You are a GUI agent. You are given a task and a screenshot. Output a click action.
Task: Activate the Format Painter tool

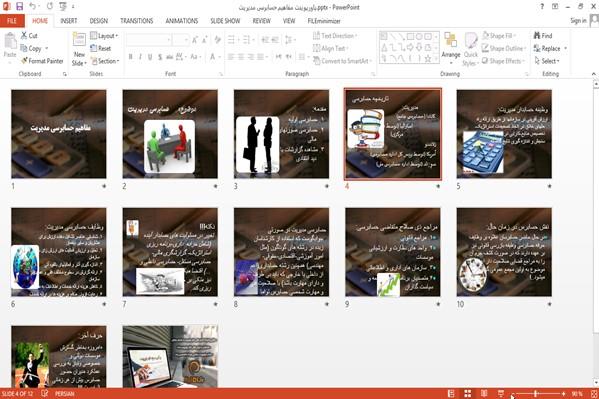click(x=42, y=61)
